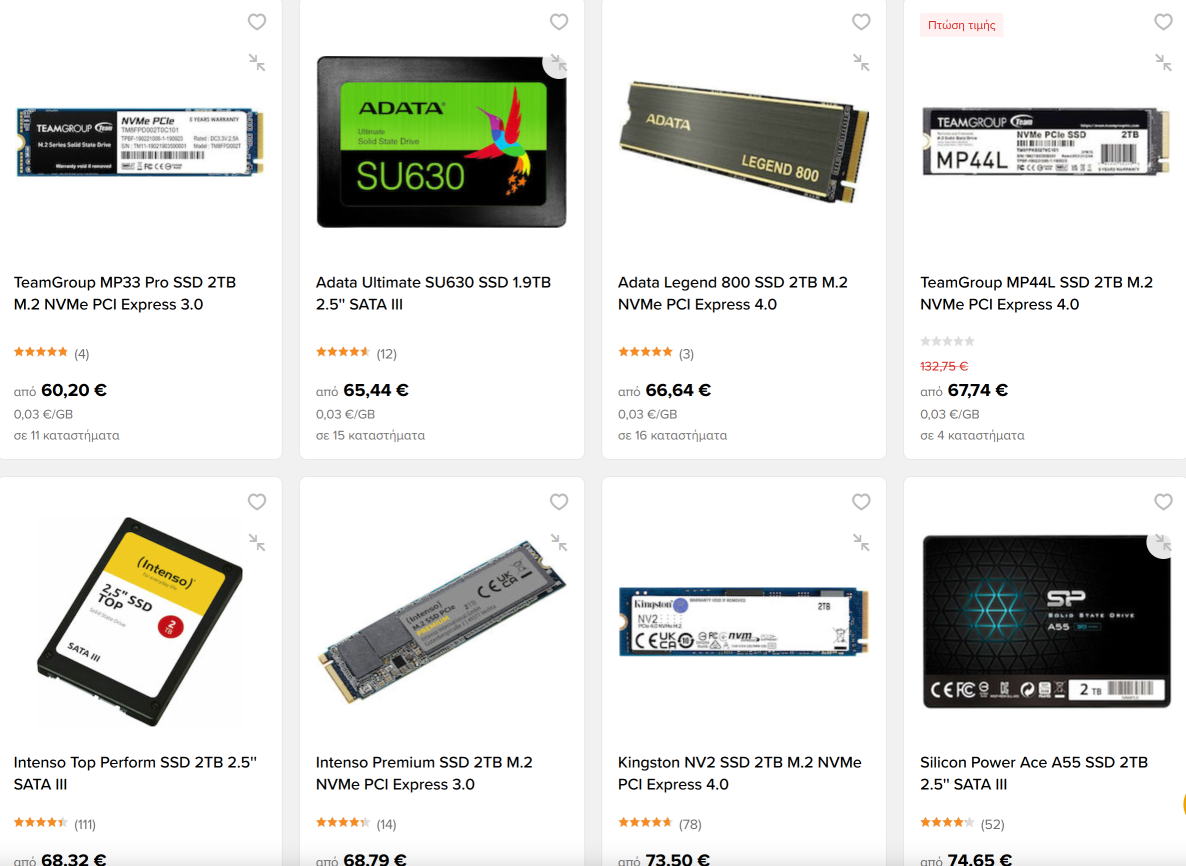
Task: Favorite the Intenso Top Perform SSD
Action: click(x=257, y=501)
